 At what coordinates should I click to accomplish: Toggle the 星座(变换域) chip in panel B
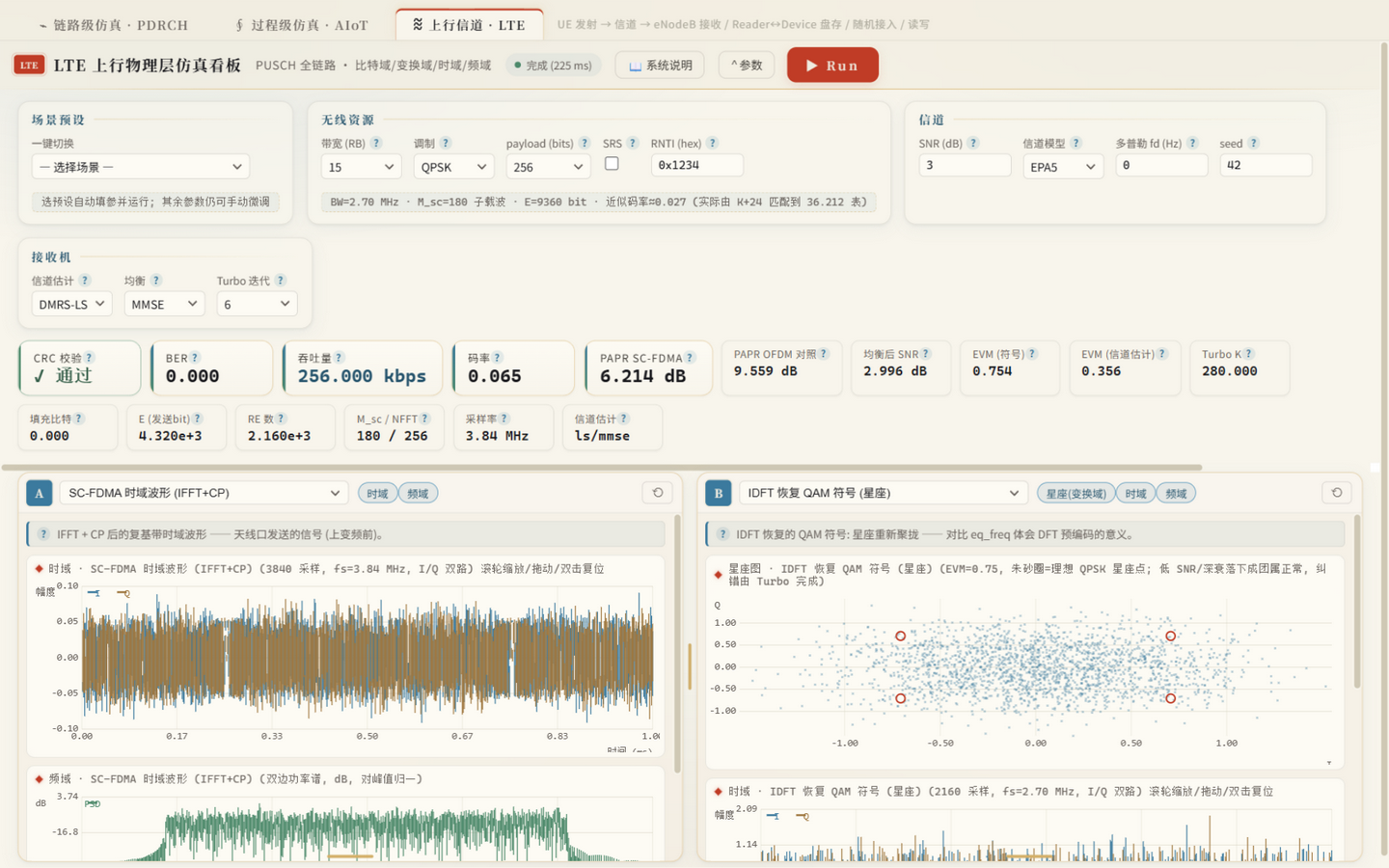(1076, 494)
